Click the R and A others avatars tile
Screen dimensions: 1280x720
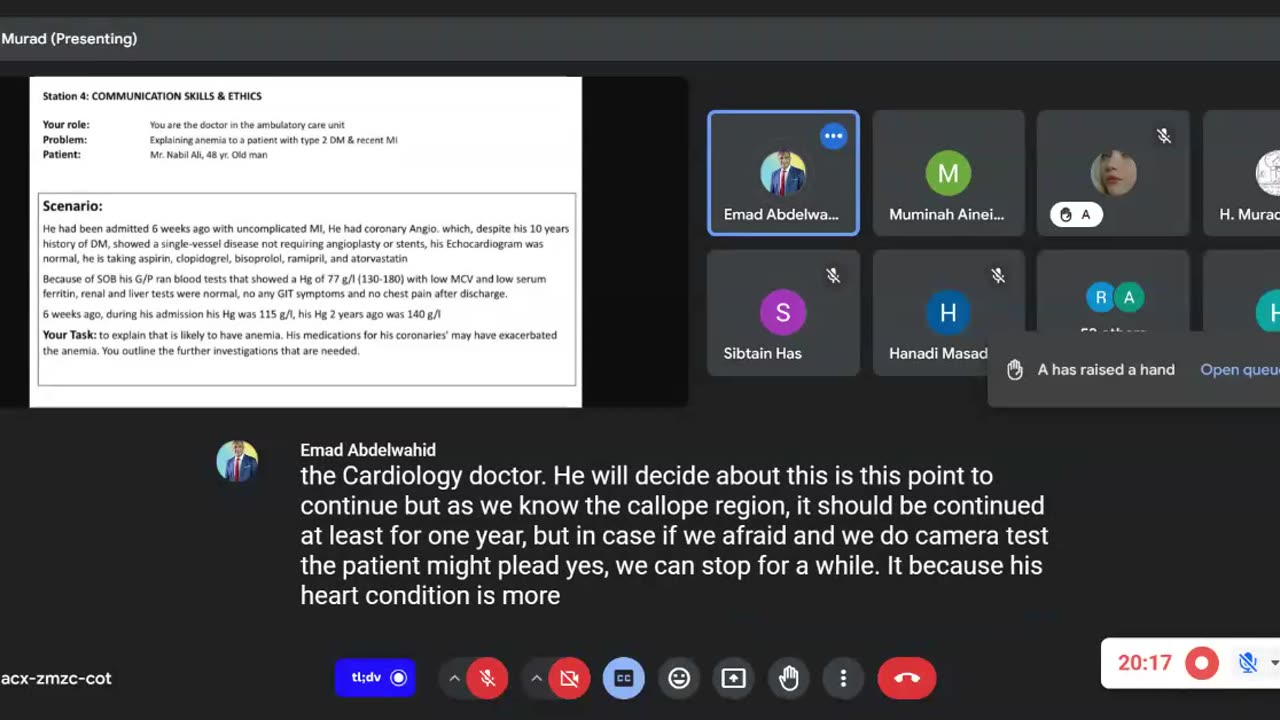pyautogui.click(x=1114, y=298)
